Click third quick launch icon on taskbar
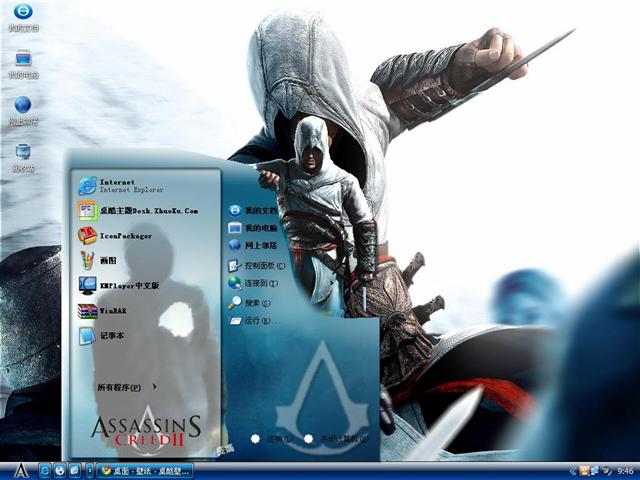Image resolution: width=640 pixels, height=480 pixels. coord(75,471)
